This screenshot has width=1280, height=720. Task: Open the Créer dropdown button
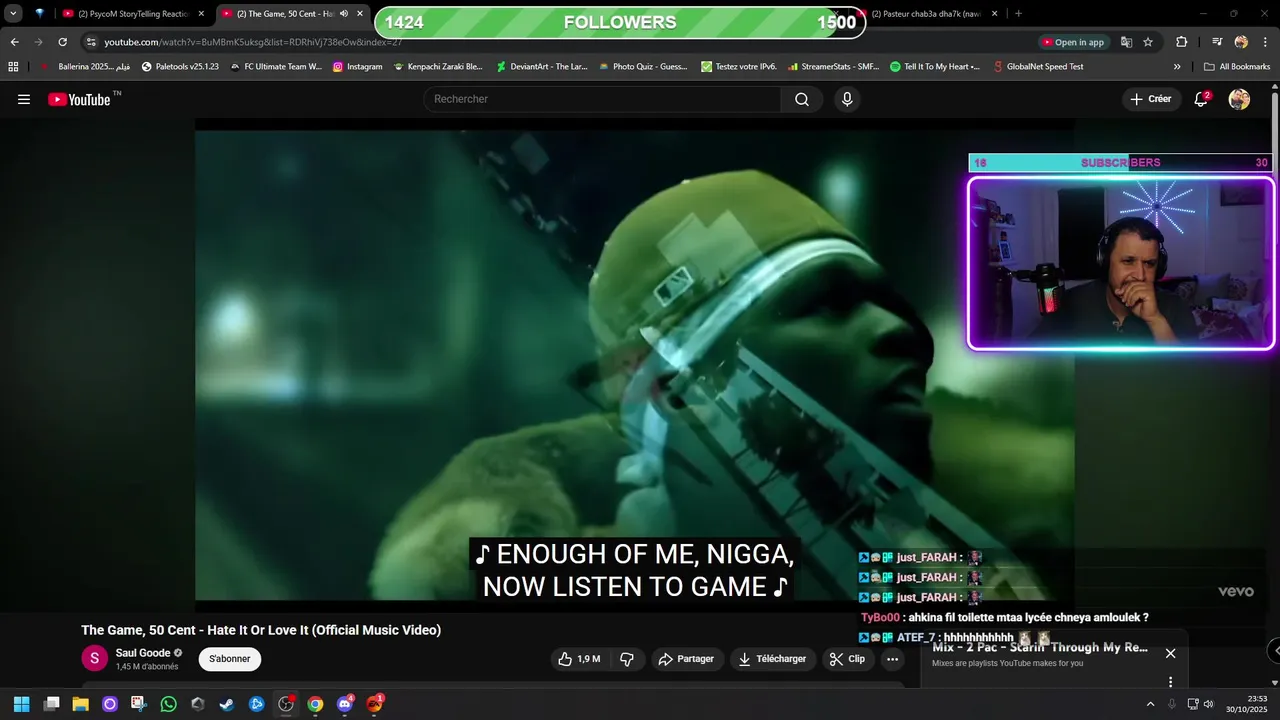click(x=1150, y=99)
